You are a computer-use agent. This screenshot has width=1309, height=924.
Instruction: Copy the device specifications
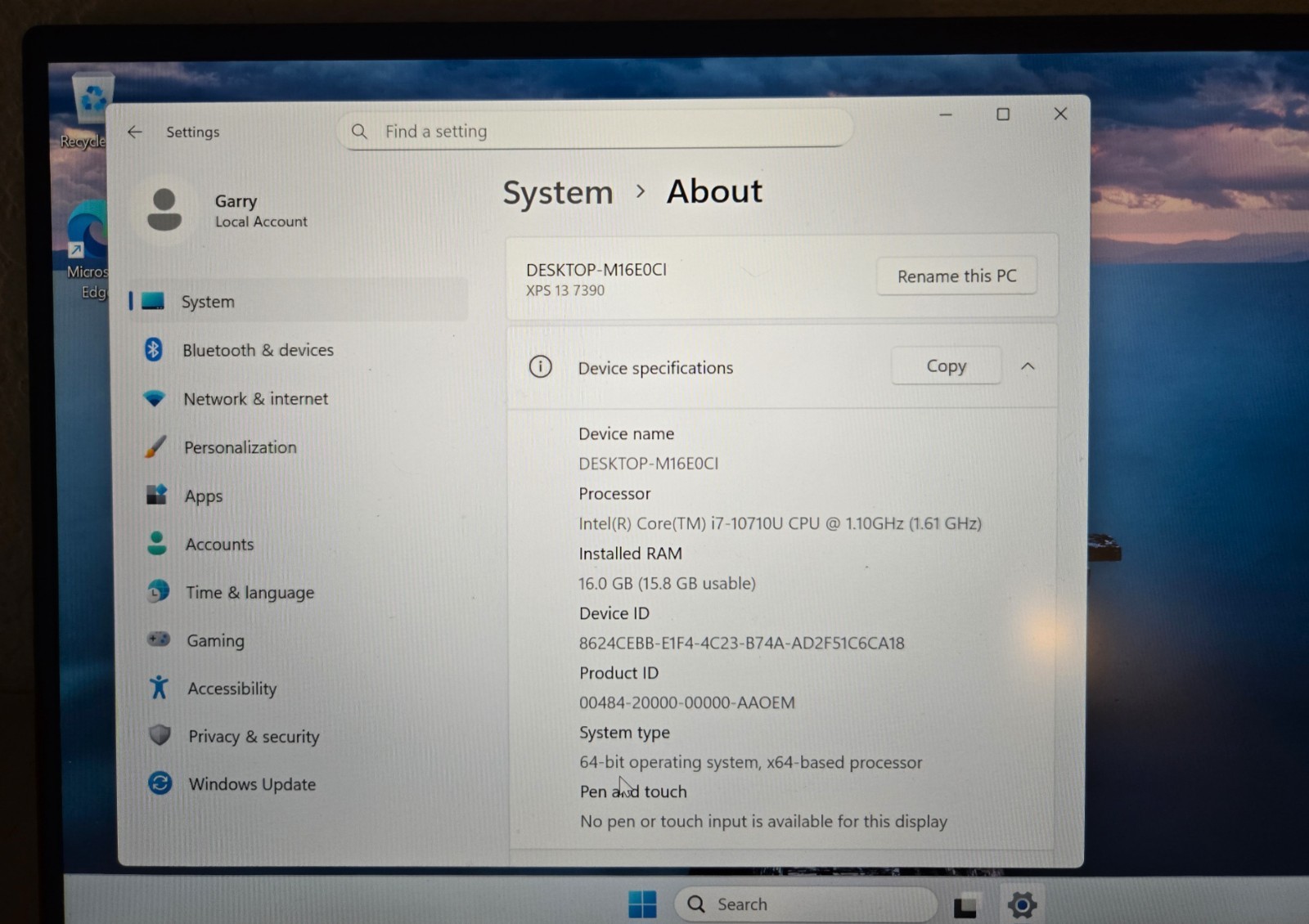tap(946, 366)
